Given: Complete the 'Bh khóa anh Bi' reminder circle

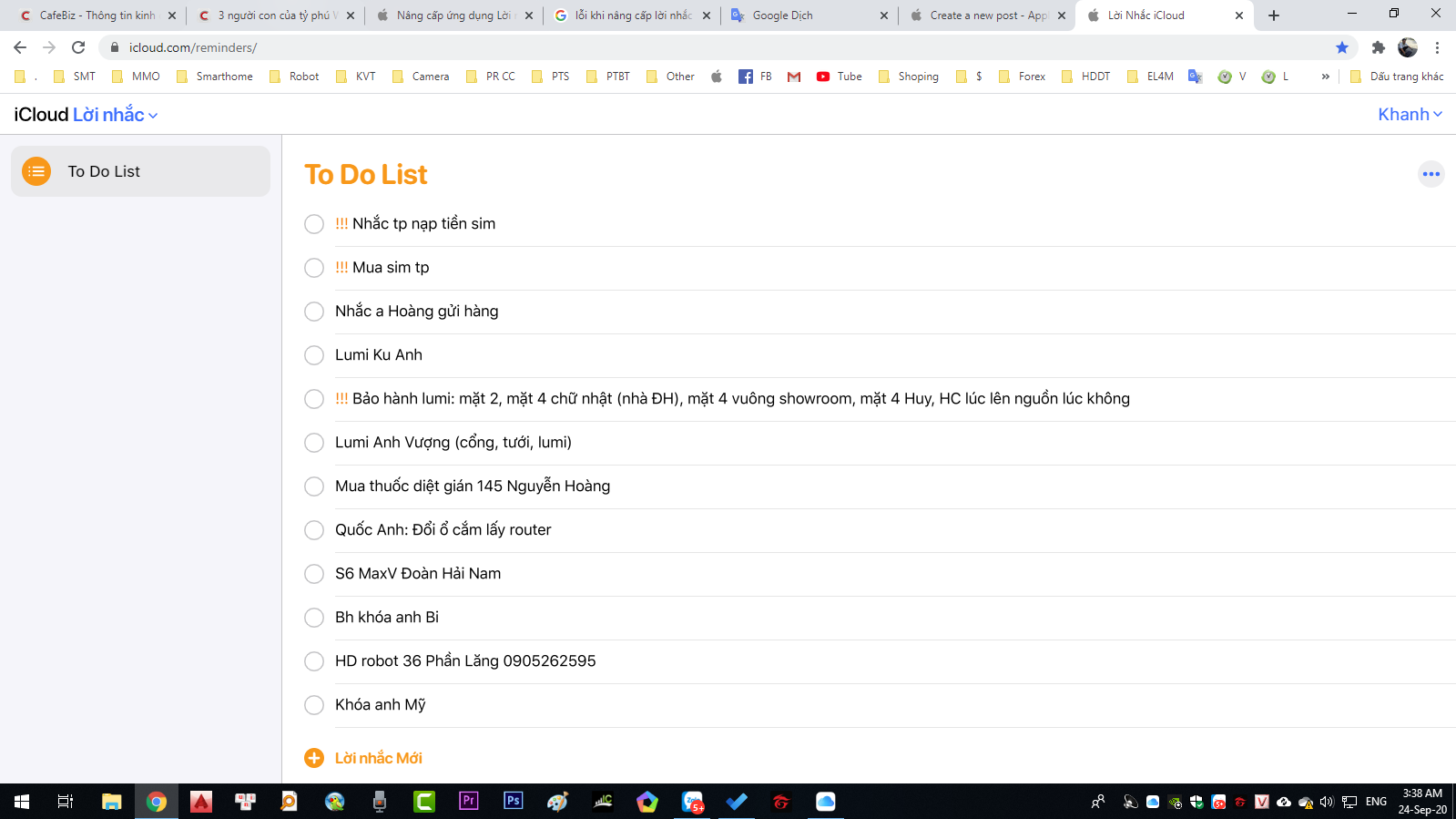Looking at the screenshot, I should (x=314, y=618).
